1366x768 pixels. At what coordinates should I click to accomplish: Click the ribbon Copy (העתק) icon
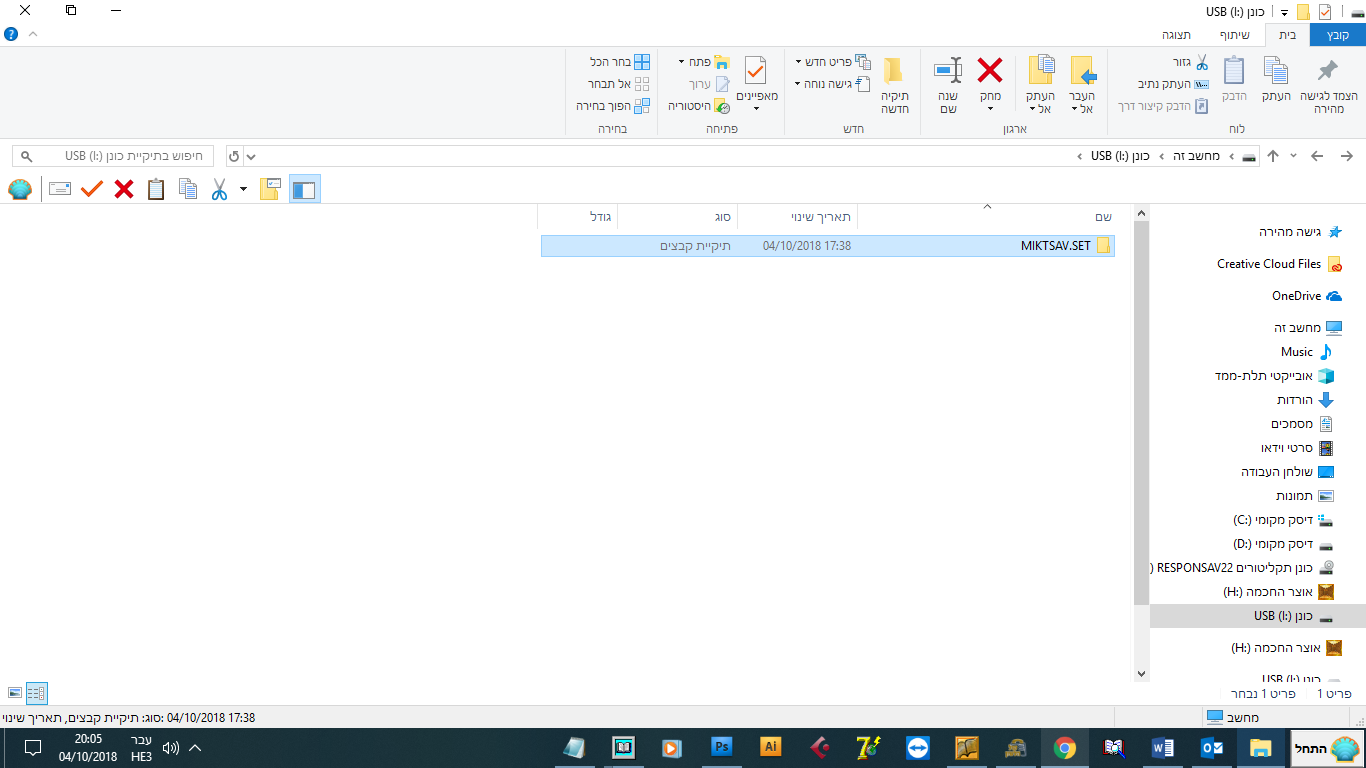(1275, 70)
